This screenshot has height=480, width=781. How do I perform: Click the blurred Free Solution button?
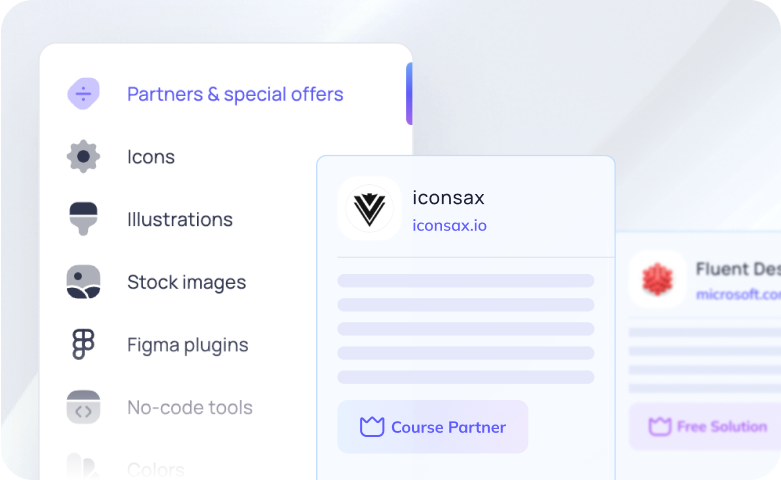tap(705, 426)
